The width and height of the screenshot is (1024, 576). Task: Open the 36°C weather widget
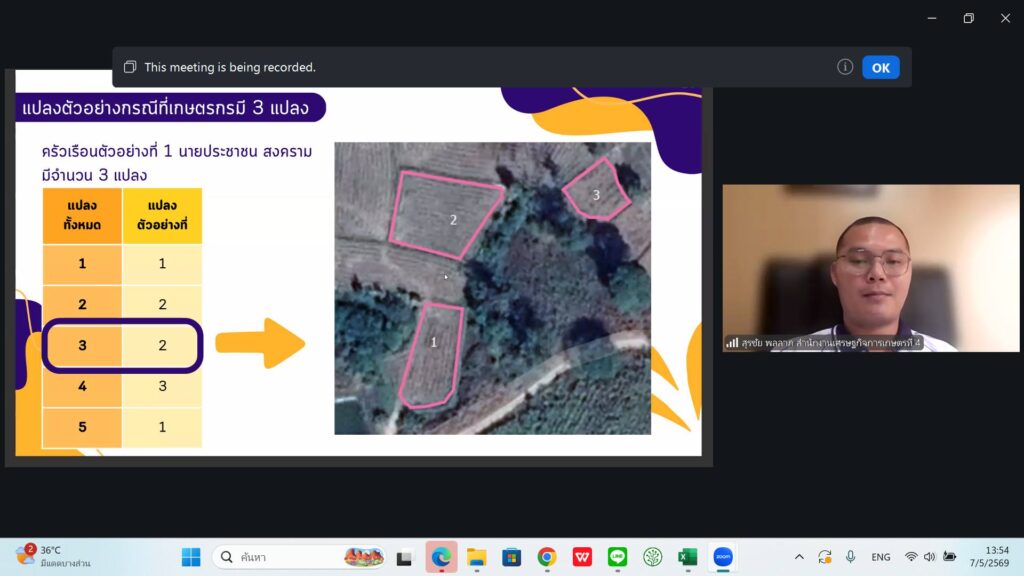point(54,556)
